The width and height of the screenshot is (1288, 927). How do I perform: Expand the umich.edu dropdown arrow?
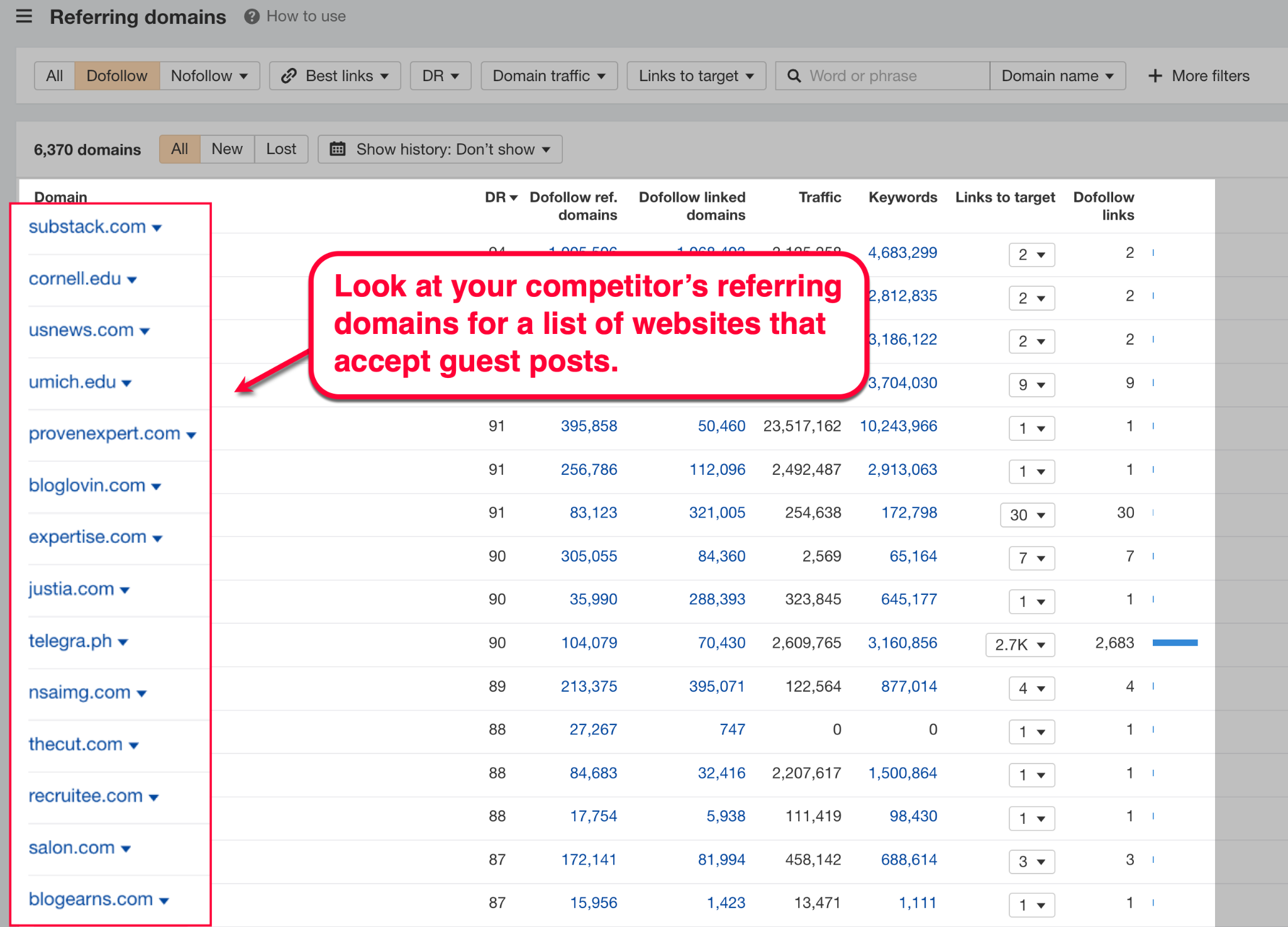coord(126,383)
